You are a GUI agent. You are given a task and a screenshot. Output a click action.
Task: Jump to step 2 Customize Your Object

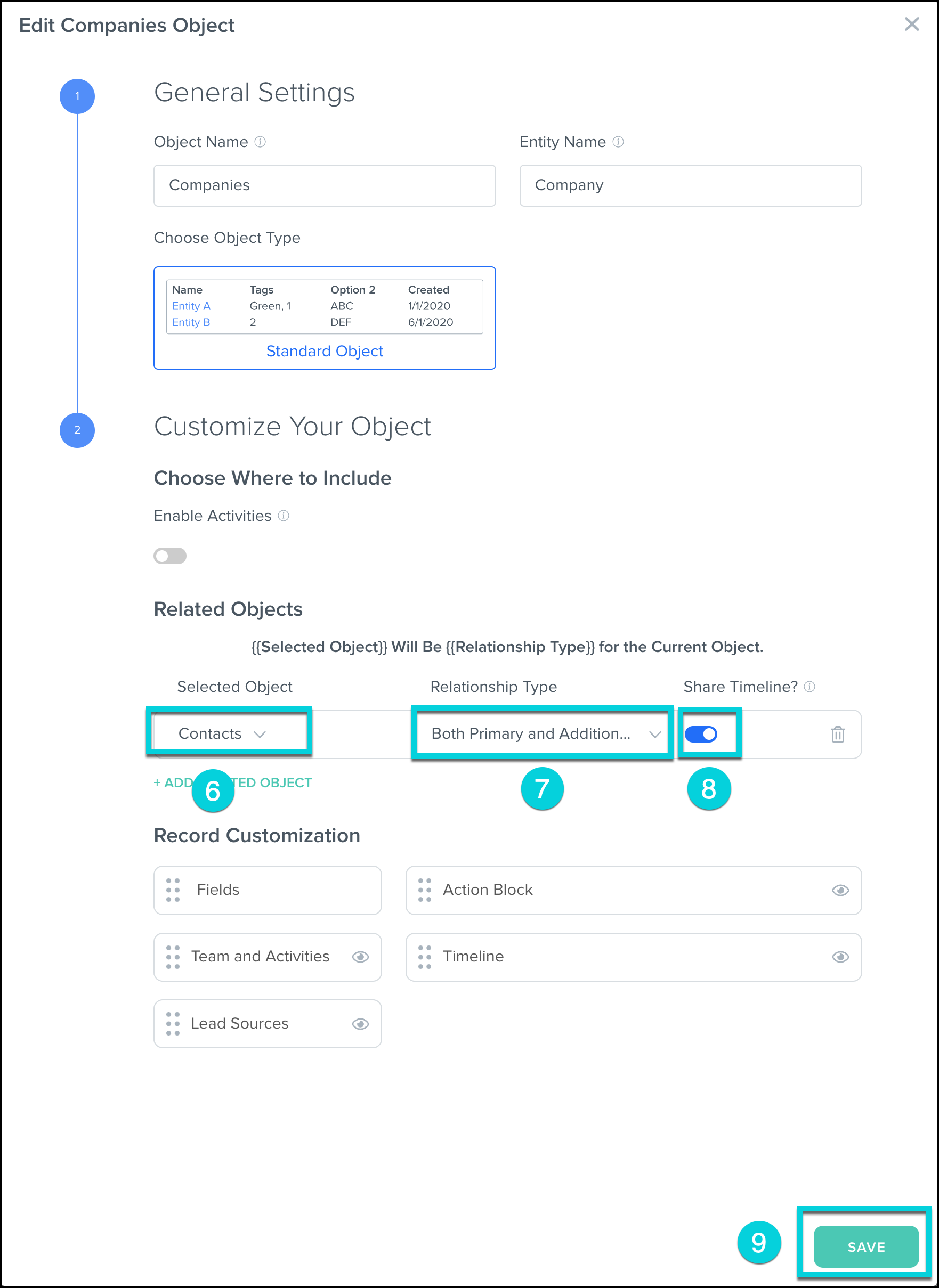[x=77, y=430]
